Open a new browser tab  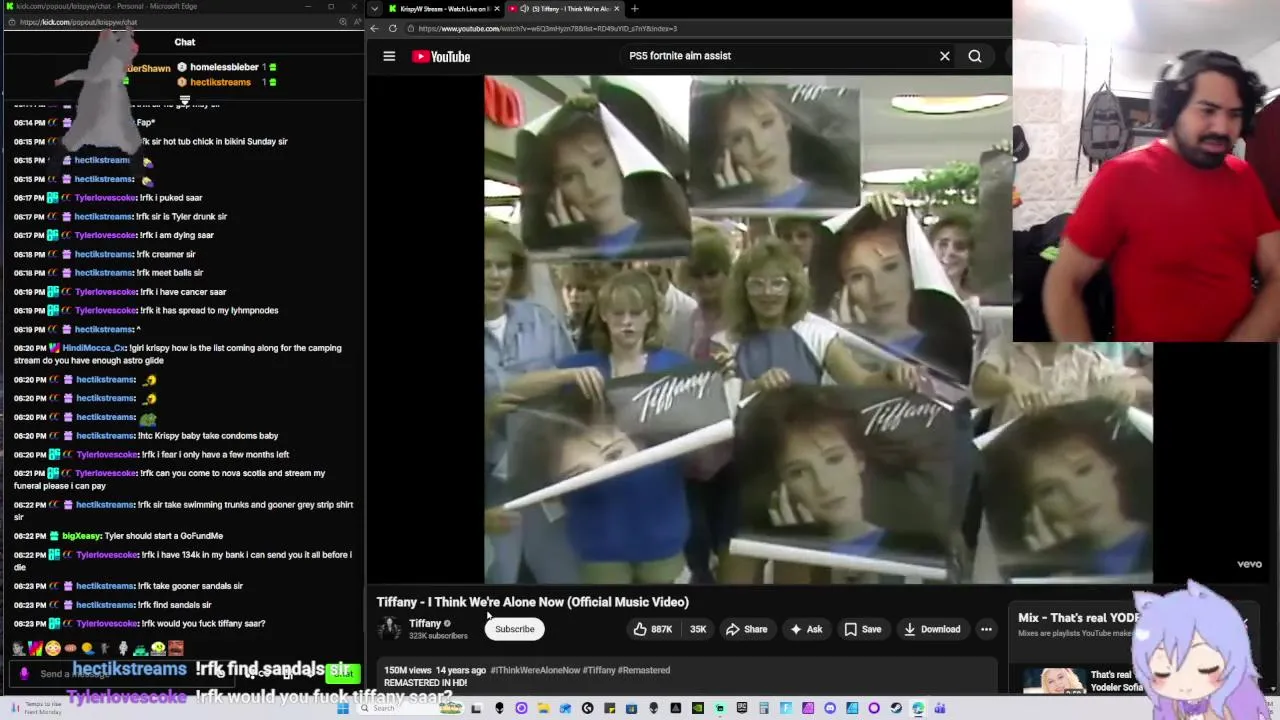tap(634, 9)
